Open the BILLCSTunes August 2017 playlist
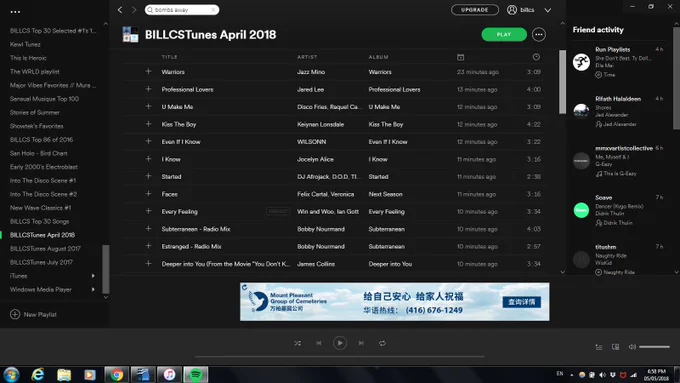This screenshot has height=383, width=680. point(45,249)
